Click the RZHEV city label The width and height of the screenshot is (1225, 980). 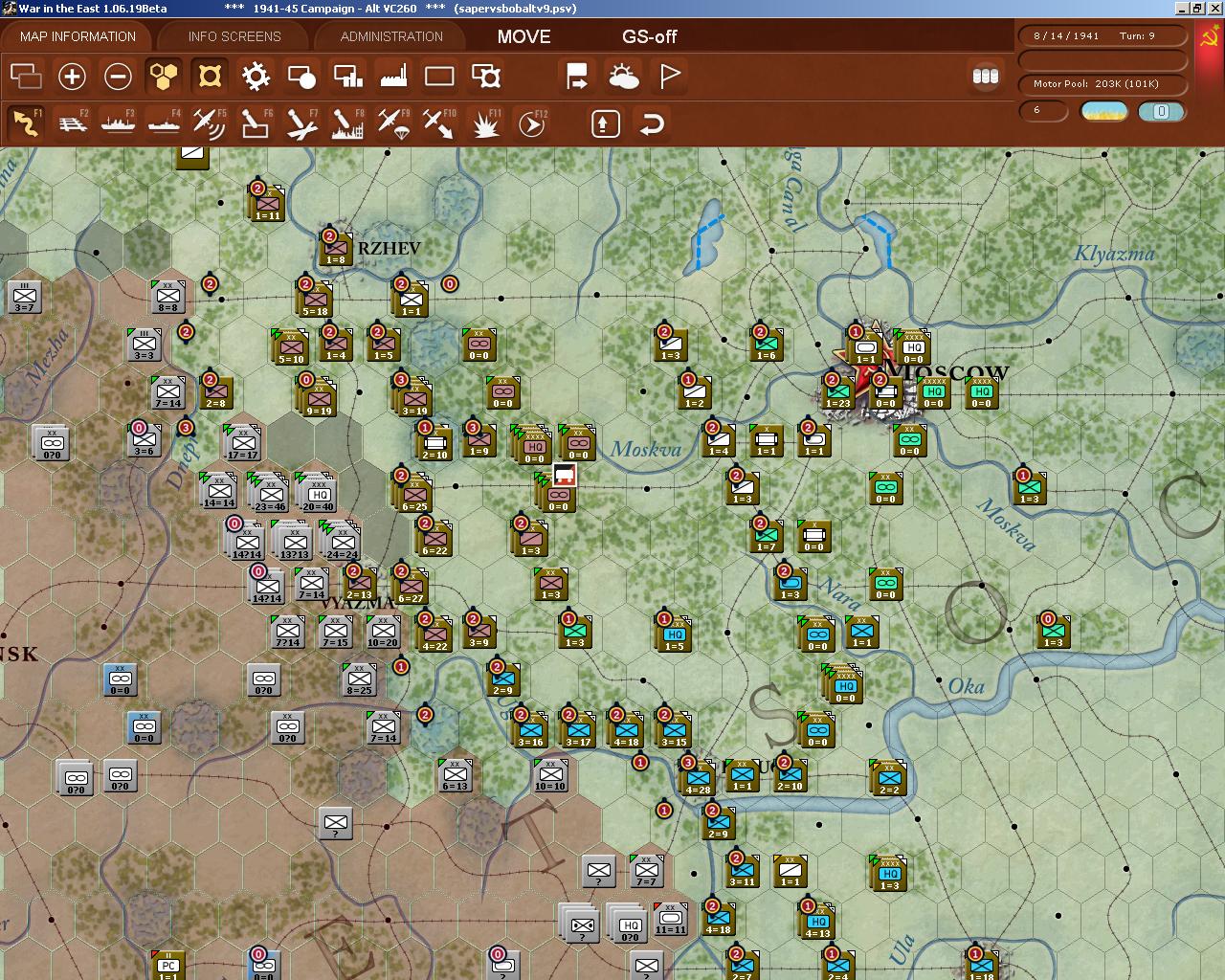coord(389,248)
